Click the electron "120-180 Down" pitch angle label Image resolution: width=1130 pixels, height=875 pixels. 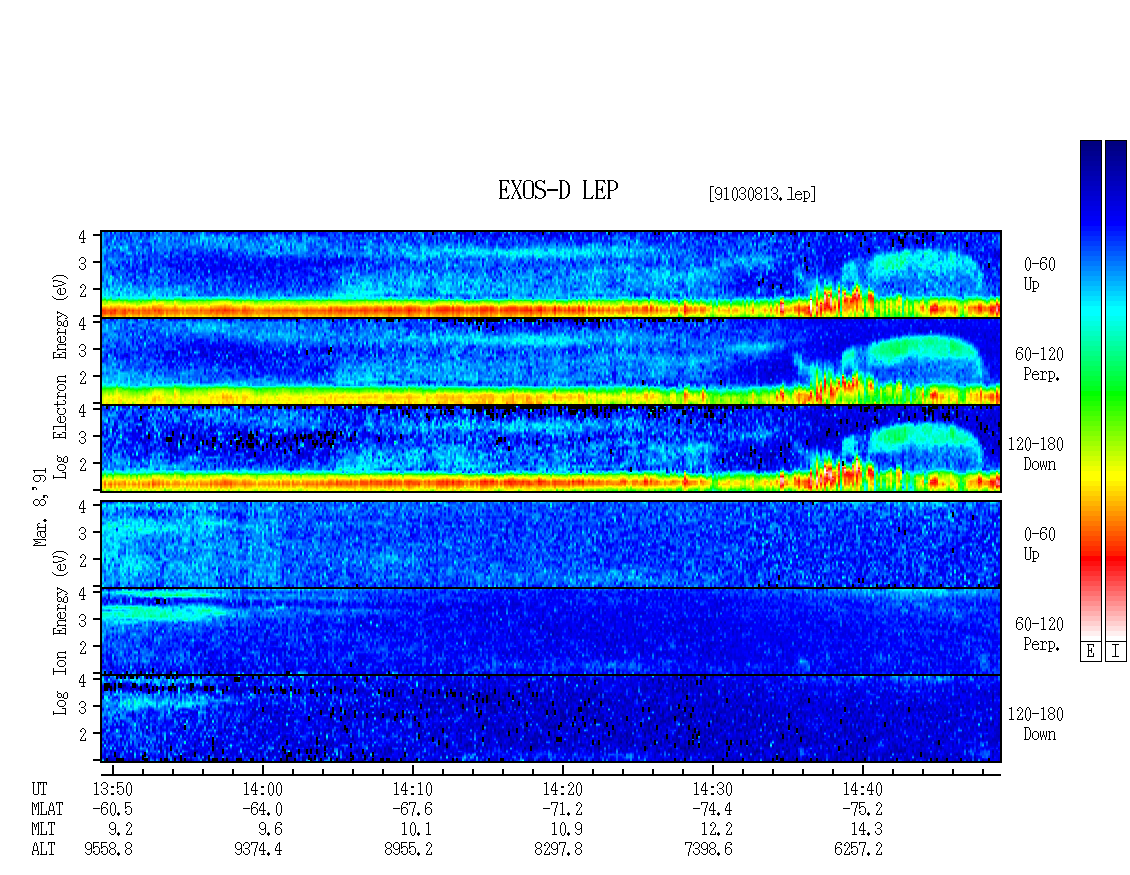1036,454
